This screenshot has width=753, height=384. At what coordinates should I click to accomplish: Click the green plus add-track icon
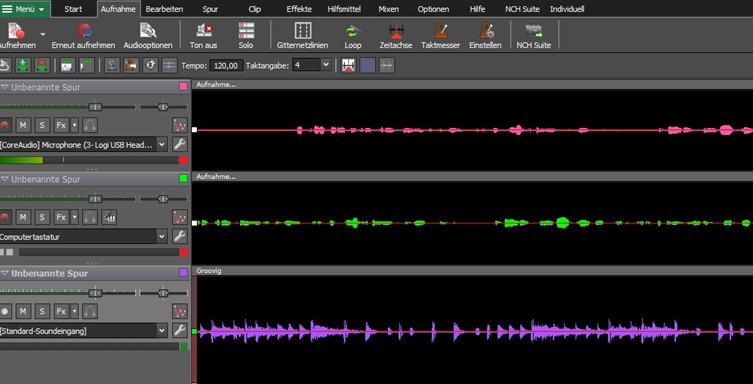23,65
